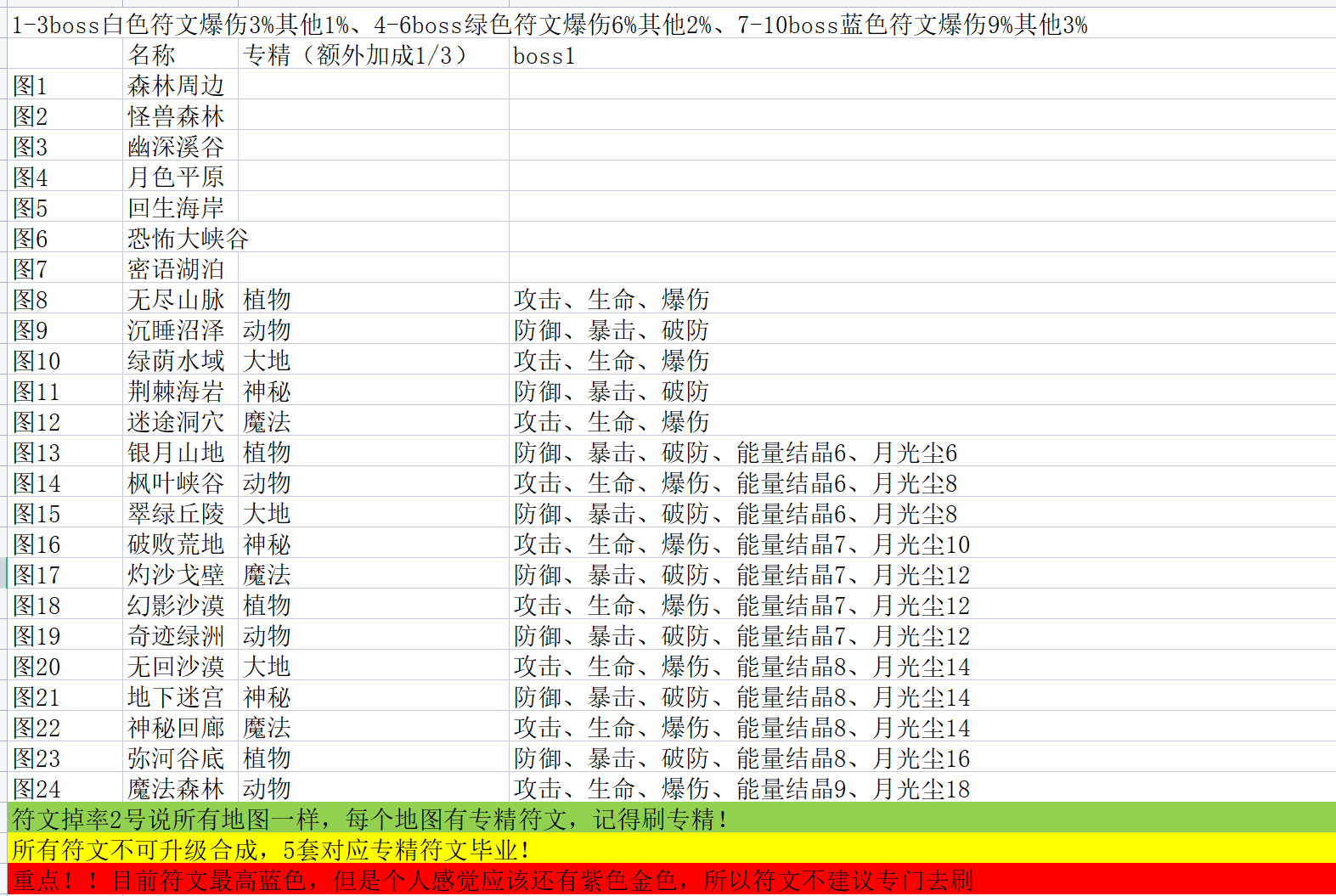Select the boss1 cell in the 图21 row
This screenshot has height=896, width=1336.
[922, 696]
